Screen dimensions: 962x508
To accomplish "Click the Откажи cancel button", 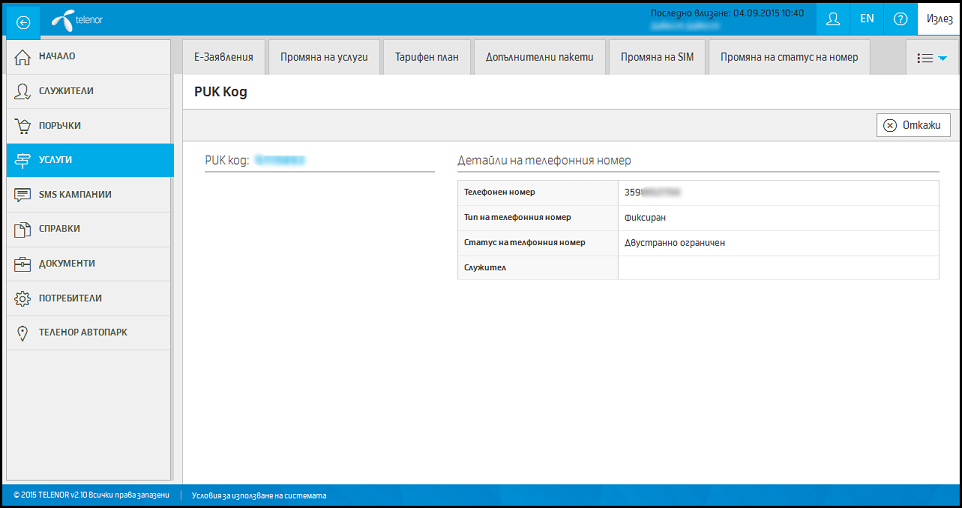I will click(x=913, y=125).
